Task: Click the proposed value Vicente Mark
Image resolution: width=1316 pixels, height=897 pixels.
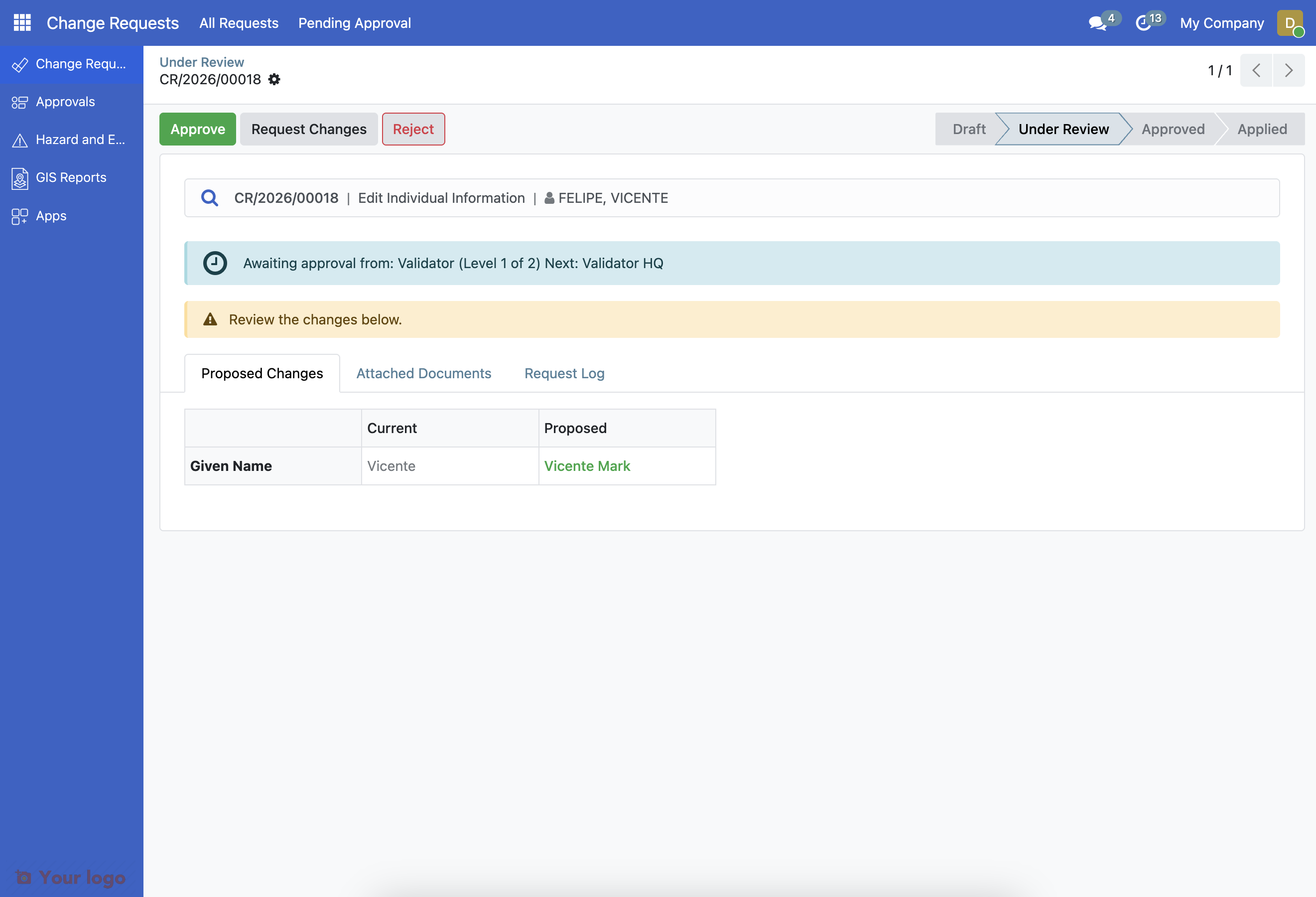Action: tap(587, 466)
